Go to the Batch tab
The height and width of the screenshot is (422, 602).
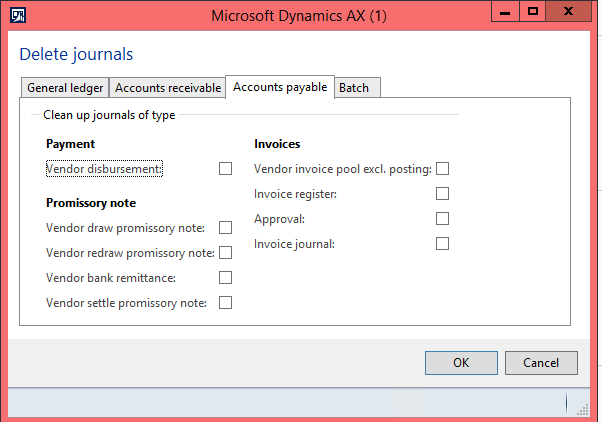coord(354,88)
